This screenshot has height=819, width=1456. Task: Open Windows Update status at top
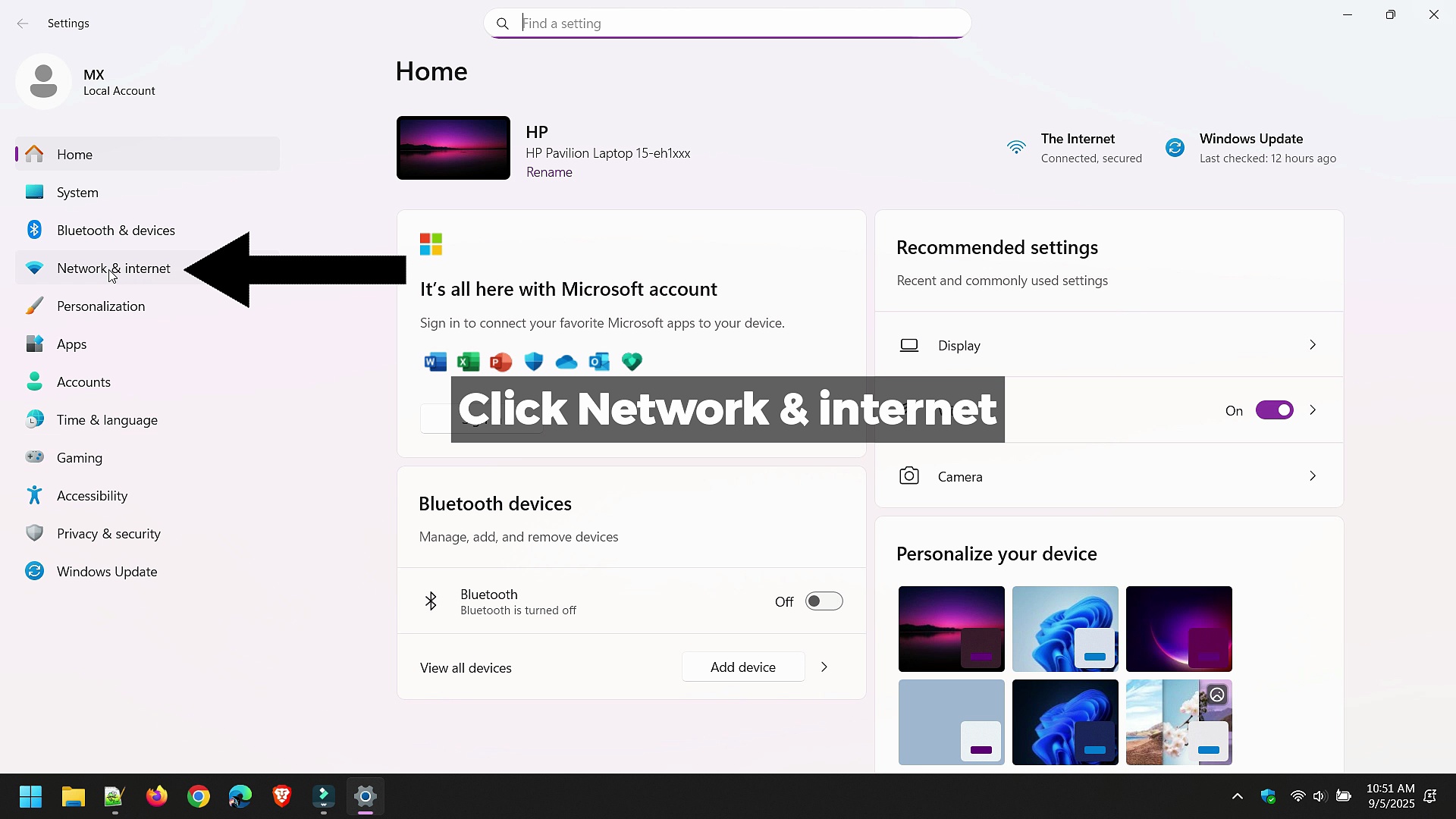click(x=1251, y=148)
